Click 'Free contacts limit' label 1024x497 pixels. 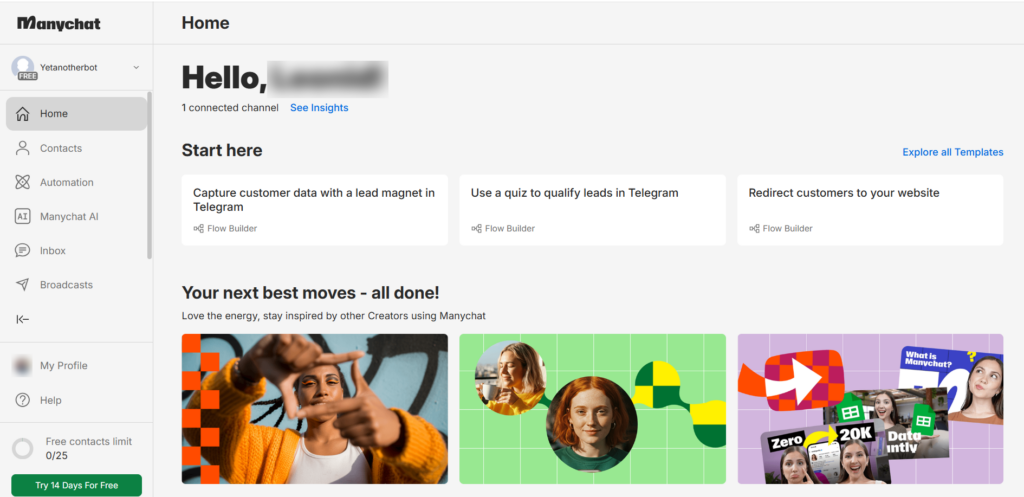tap(89, 441)
